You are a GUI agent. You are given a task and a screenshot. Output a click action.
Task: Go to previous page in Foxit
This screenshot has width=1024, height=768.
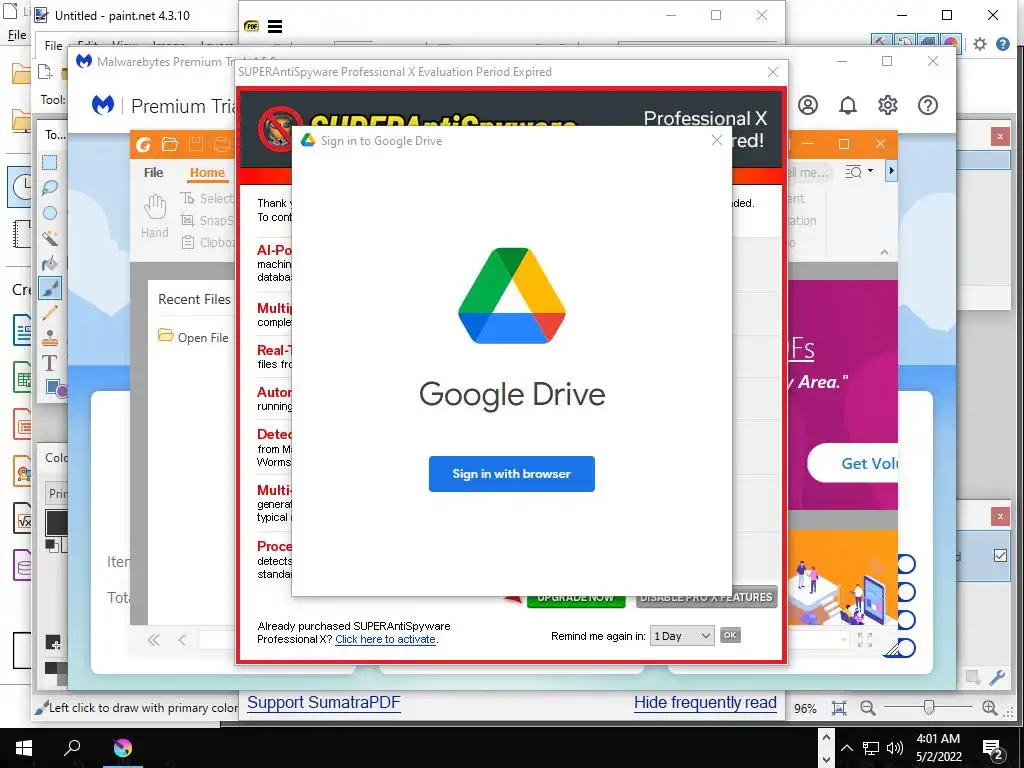(x=182, y=640)
